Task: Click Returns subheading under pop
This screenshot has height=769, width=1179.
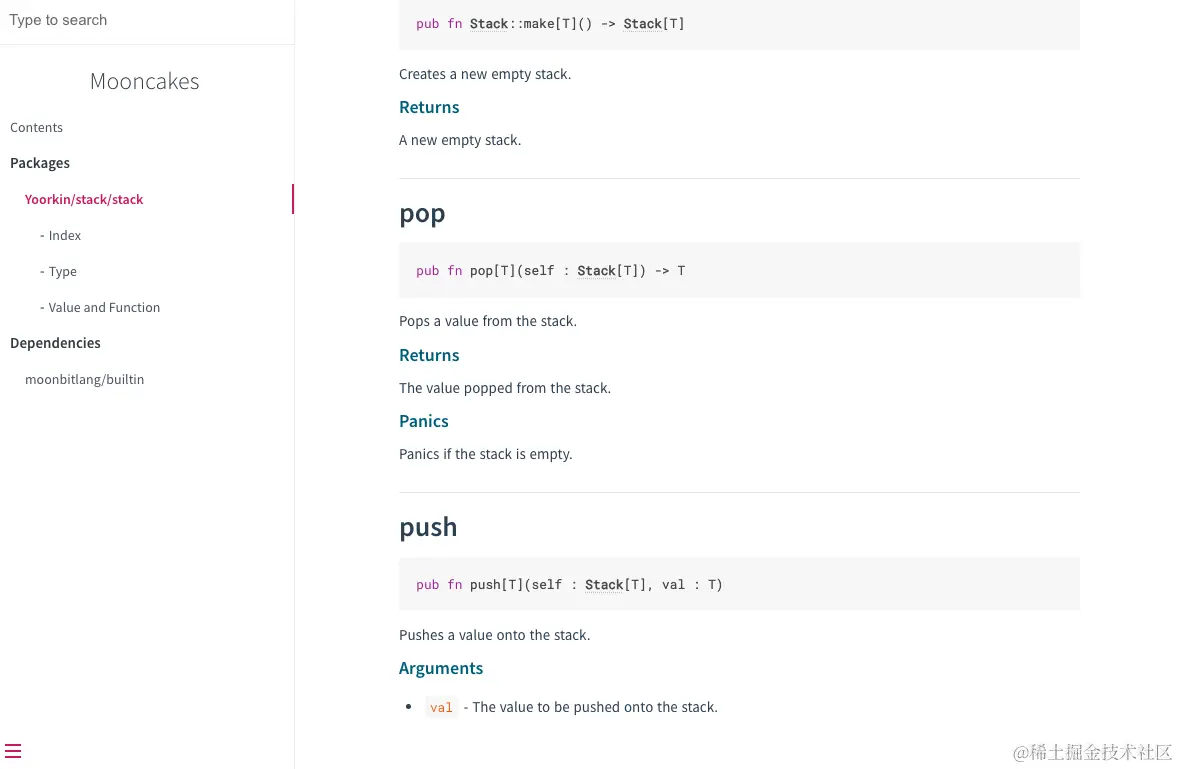Action: [x=429, y=355]
